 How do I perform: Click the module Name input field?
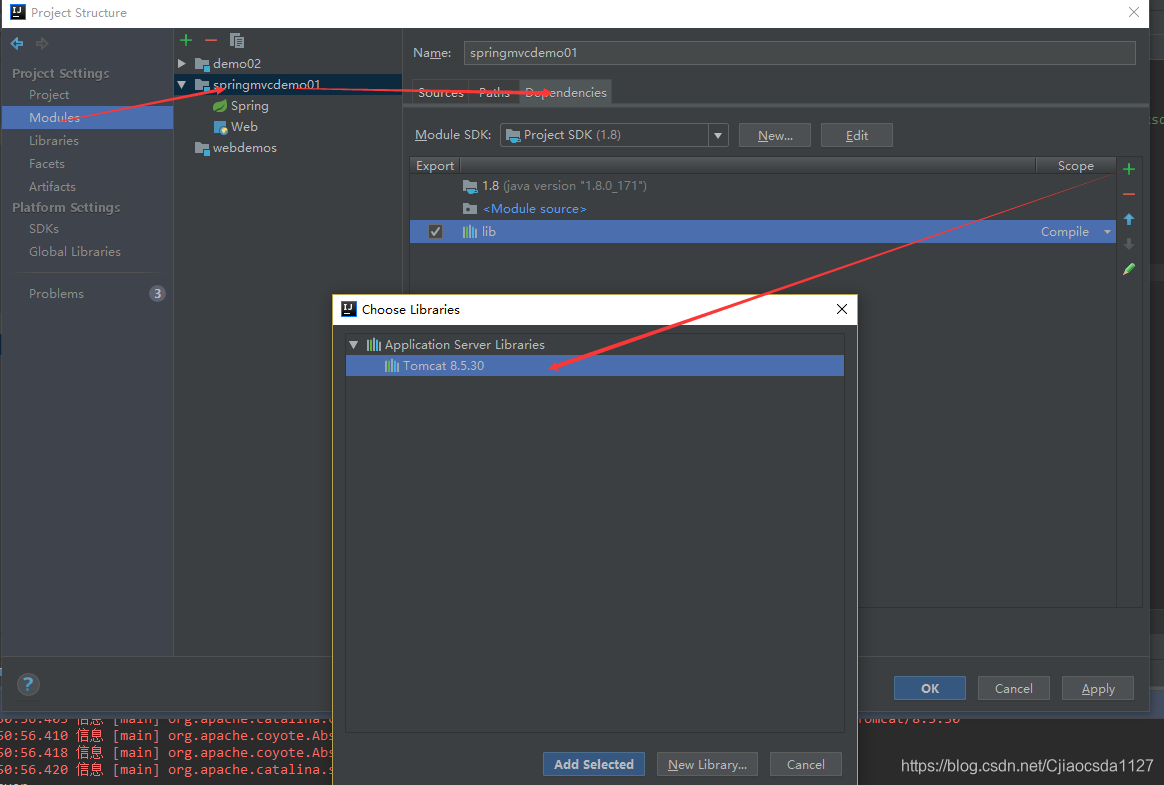coord(800,53)
